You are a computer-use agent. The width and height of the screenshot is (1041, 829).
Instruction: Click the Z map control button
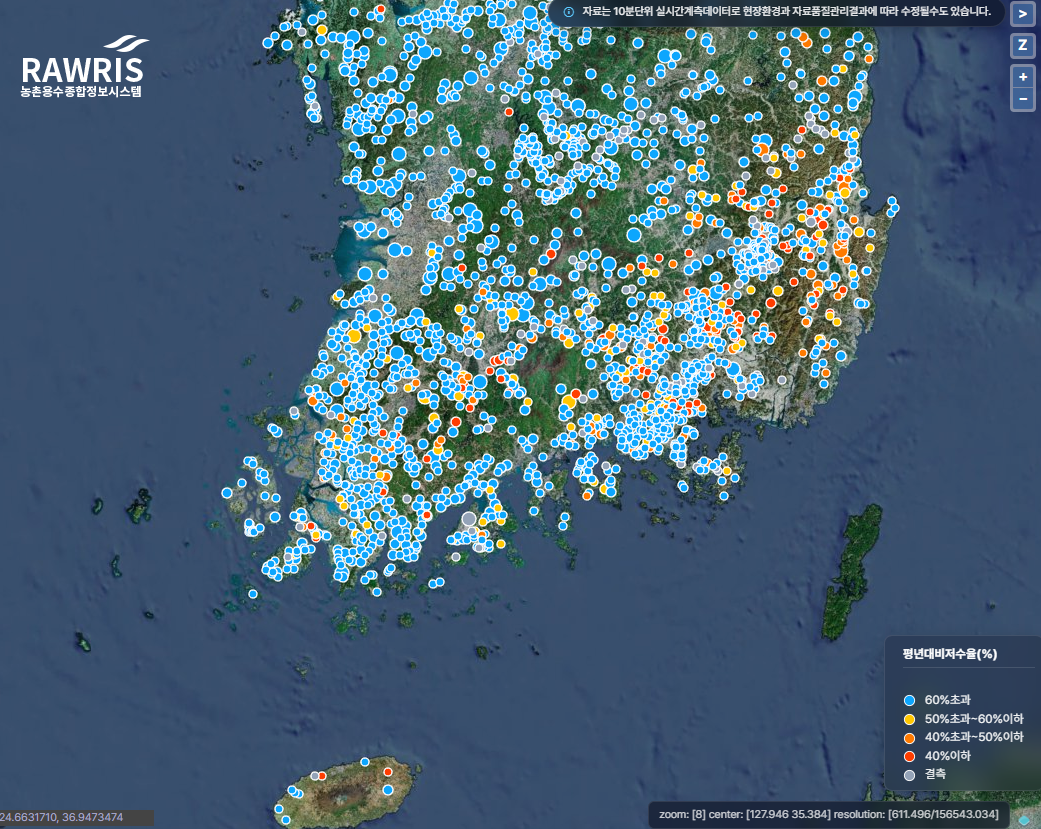coord(1022,45)
